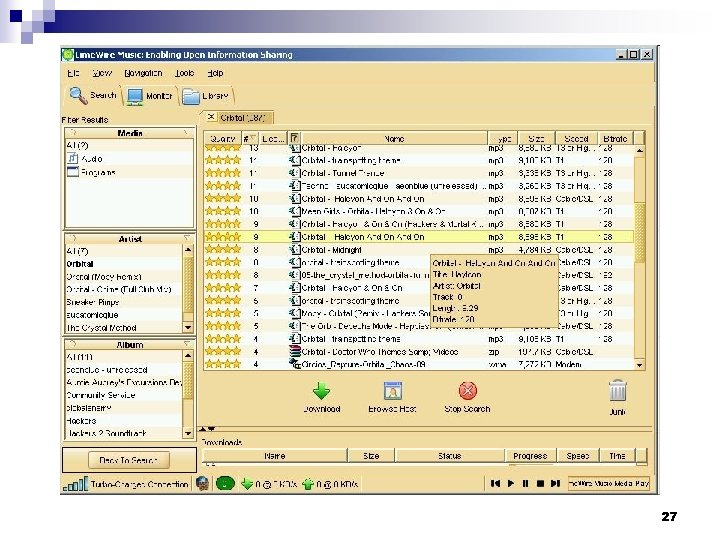Maximize the LimeWire window
The image size is (720, 540).
[633, 54]
